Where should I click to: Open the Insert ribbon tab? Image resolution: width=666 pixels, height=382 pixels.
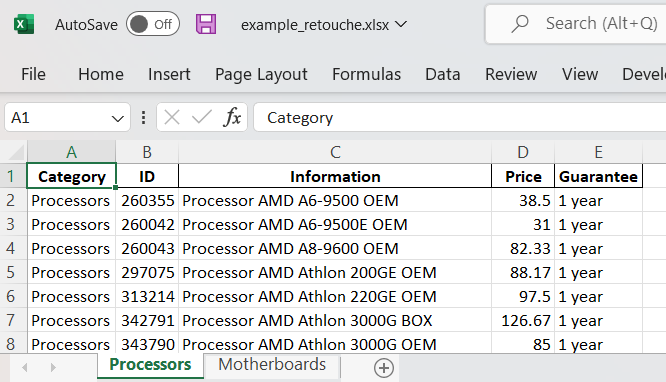click(x=169, y=74)
